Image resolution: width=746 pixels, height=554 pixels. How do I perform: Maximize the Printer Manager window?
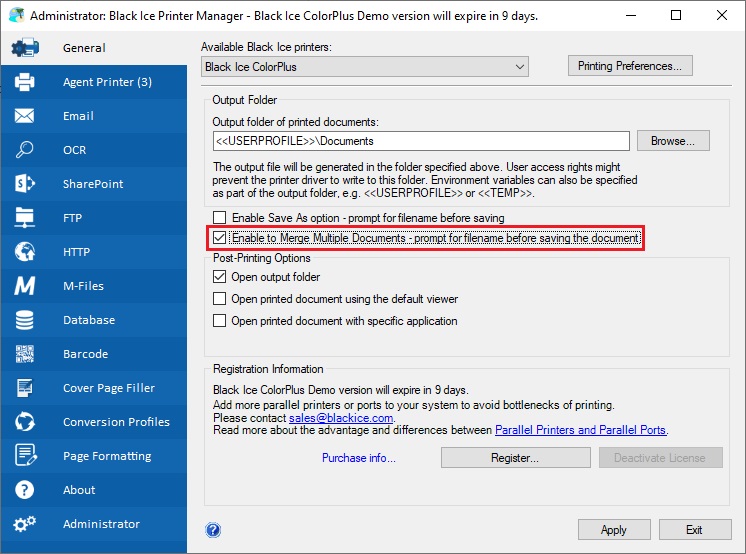pyautogui.click(x=676, y=15)
